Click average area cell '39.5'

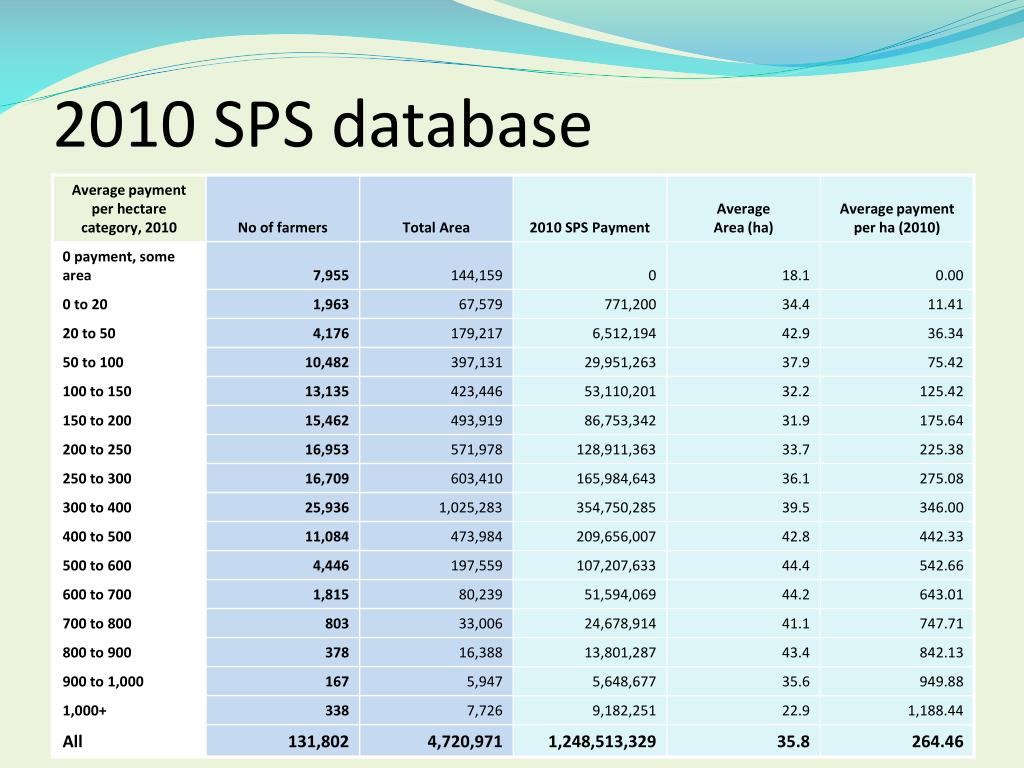[x=795, y=507]
